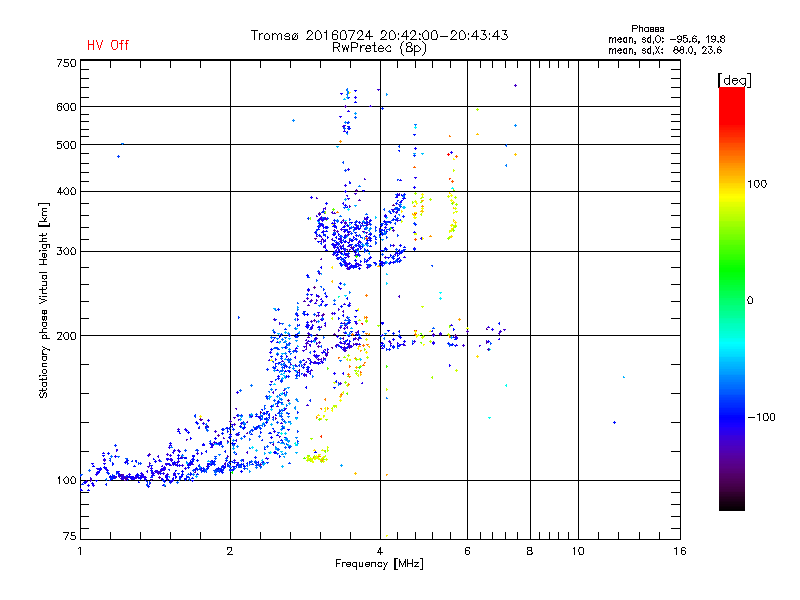Screen dimensions: 800x600
Task: Click the phase color scale bar
Action: [732, 298]
